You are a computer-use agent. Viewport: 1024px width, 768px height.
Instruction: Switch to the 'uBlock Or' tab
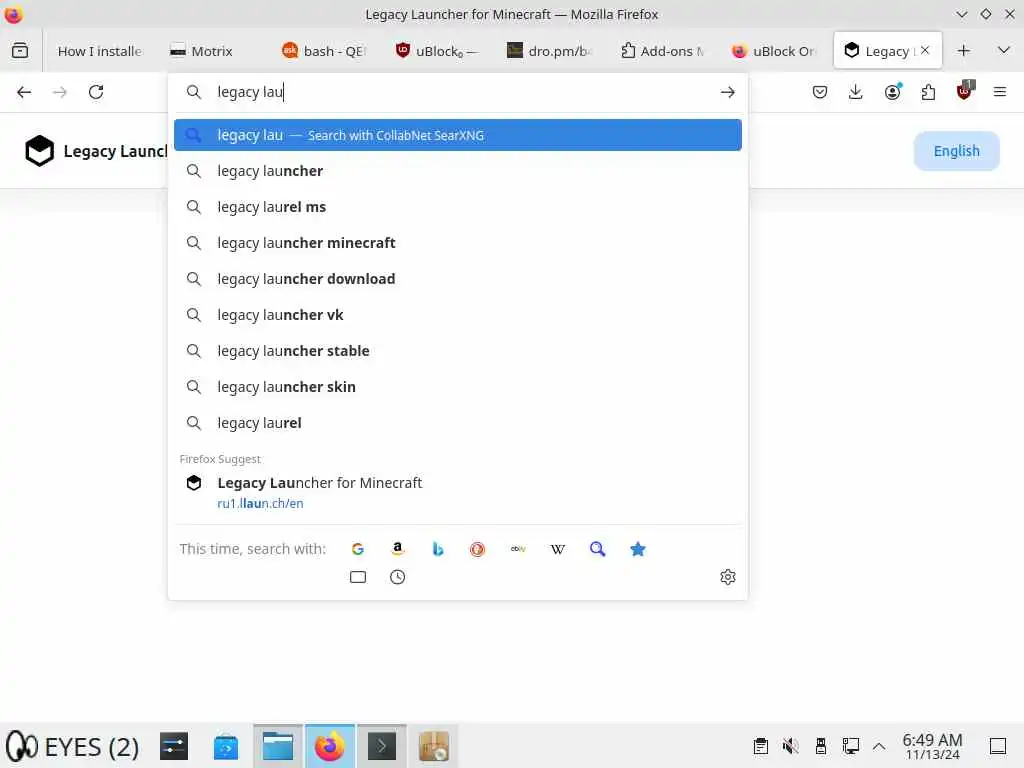click(x=775, y=51)
